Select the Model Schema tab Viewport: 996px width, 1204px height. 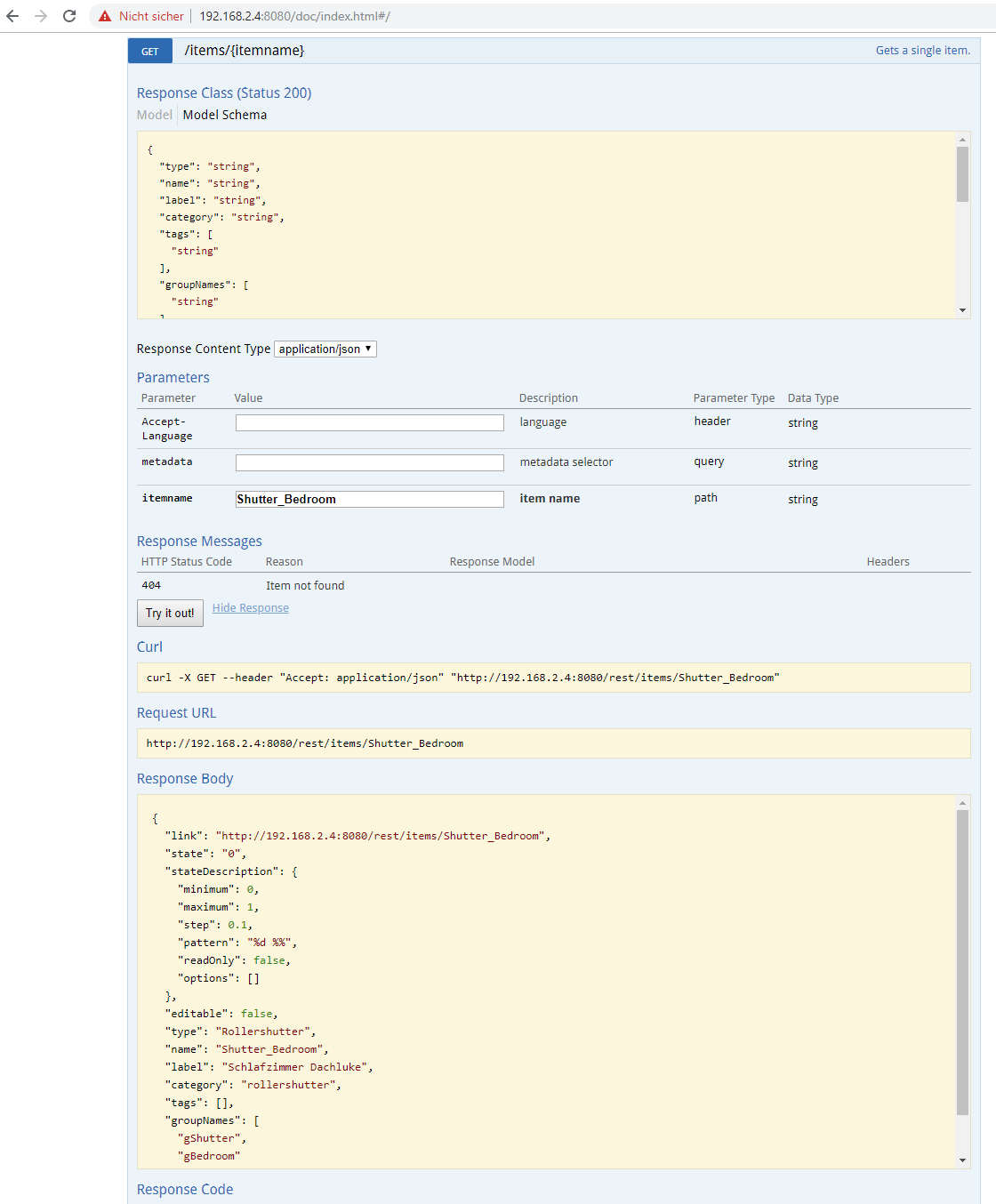[x=225, y=115]
